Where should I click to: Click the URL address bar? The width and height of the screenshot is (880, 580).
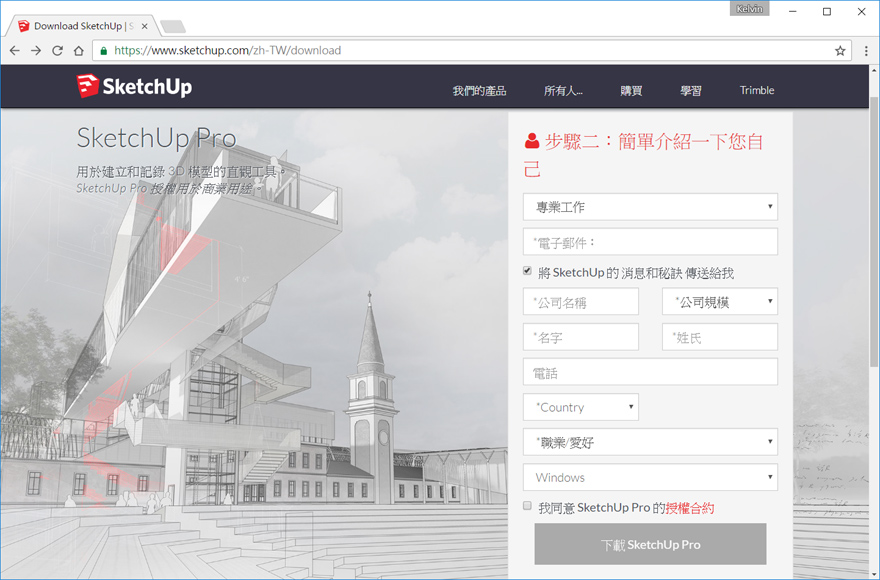pyautogui.click(x=471, y=51)
